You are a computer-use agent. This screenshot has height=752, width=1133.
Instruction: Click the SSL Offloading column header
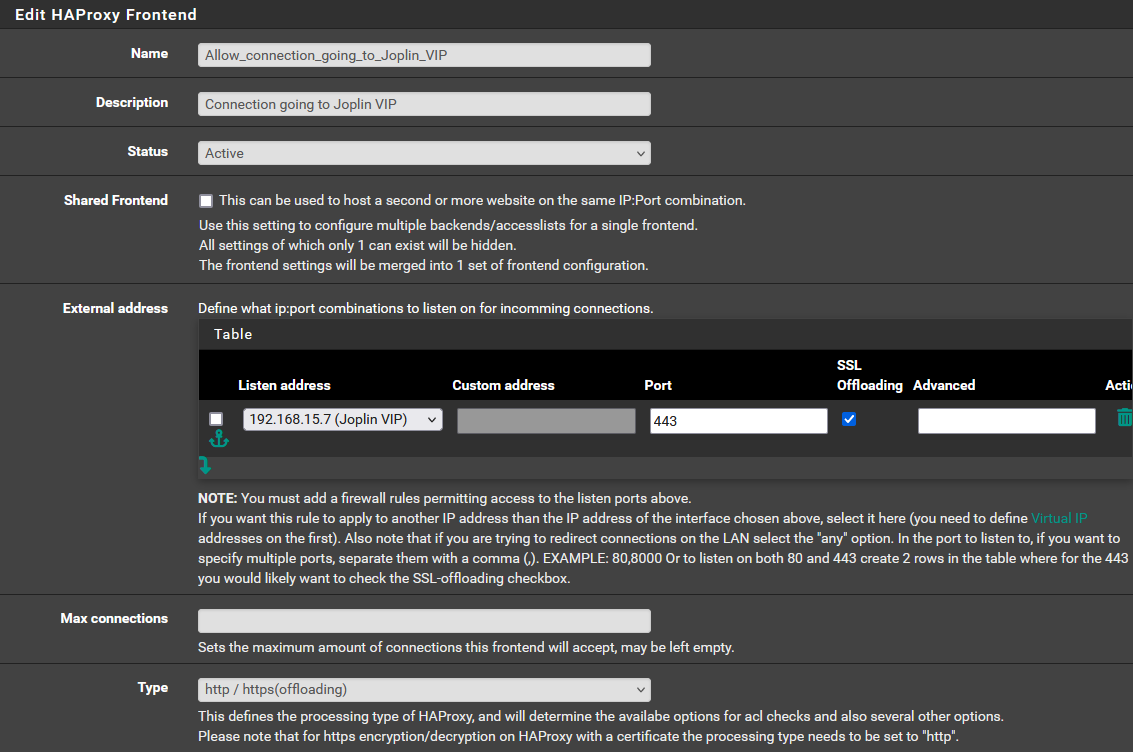869,375
